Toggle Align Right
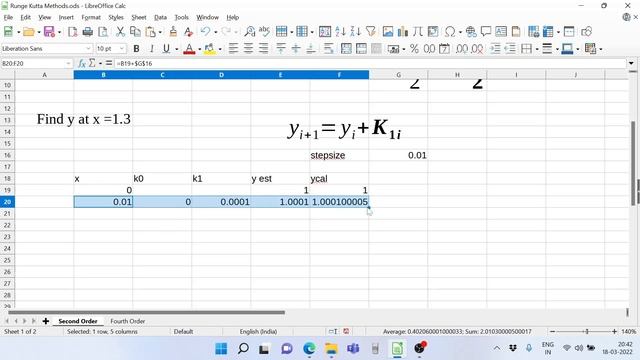Screen dimensions: 640x360 point(264,49)
